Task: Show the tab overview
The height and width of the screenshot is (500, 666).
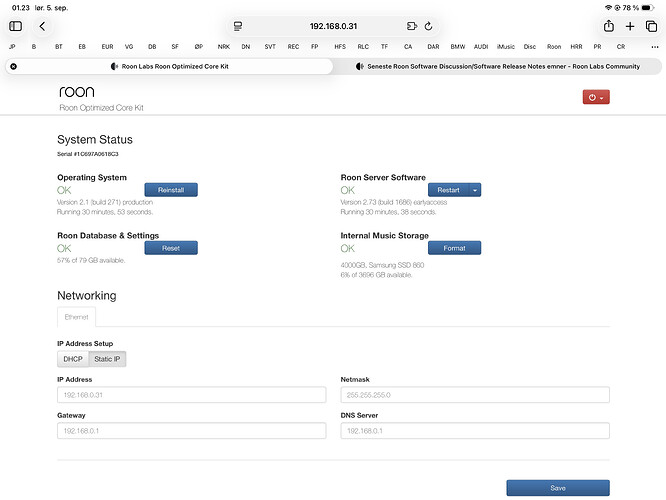Action: tap(651, 26)
